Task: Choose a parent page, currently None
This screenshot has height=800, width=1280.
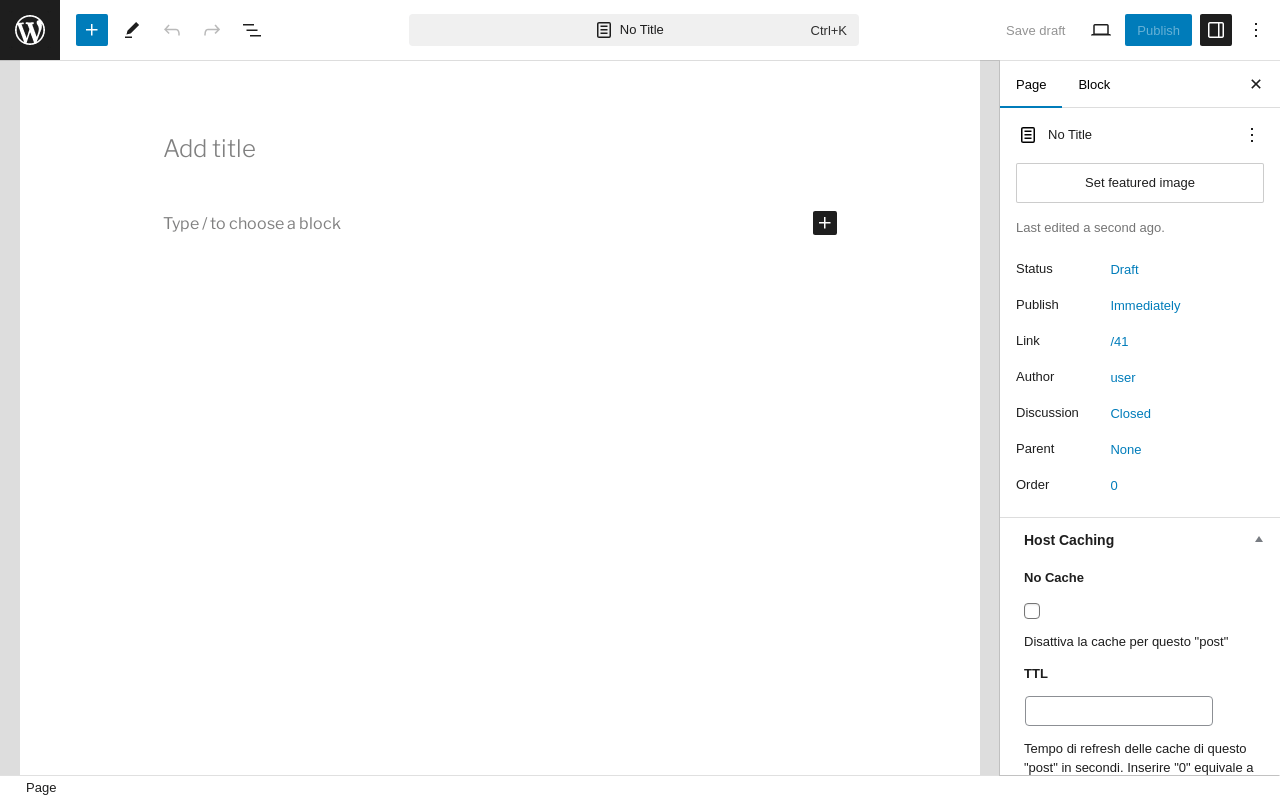Action: (x=1126, y=450)
